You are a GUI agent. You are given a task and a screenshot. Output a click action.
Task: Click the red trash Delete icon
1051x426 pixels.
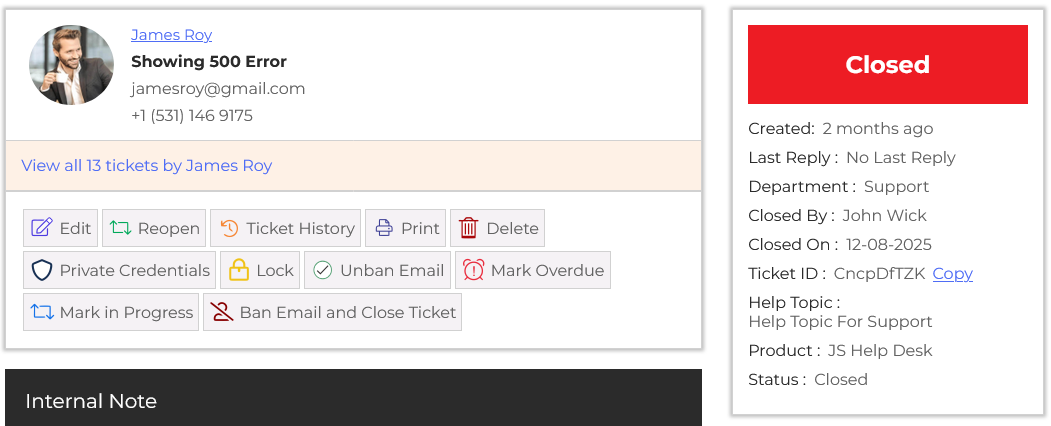pos(468,228)
